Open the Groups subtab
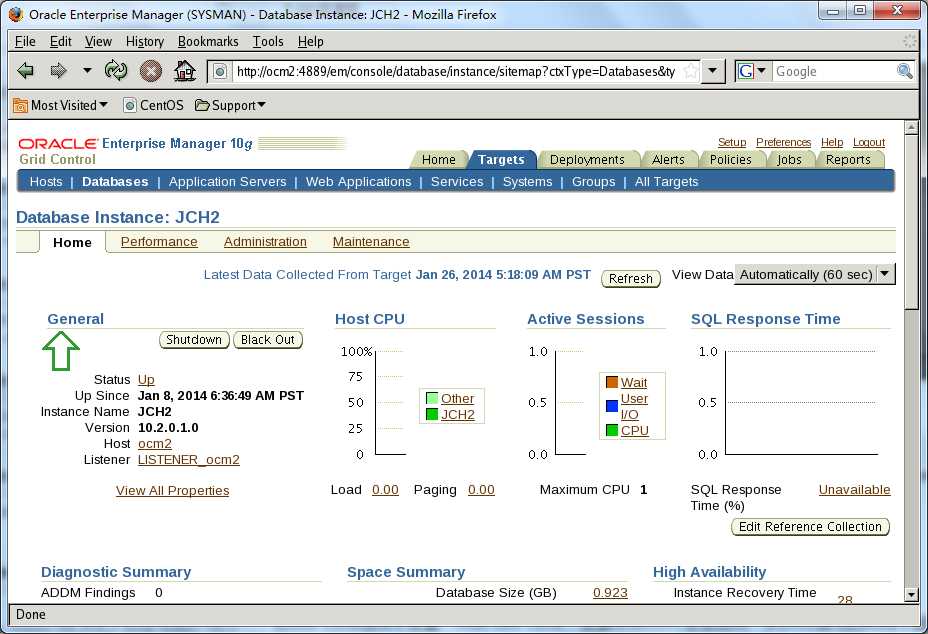928x634 pixels. pyautogui.click(x=594, y=182)
